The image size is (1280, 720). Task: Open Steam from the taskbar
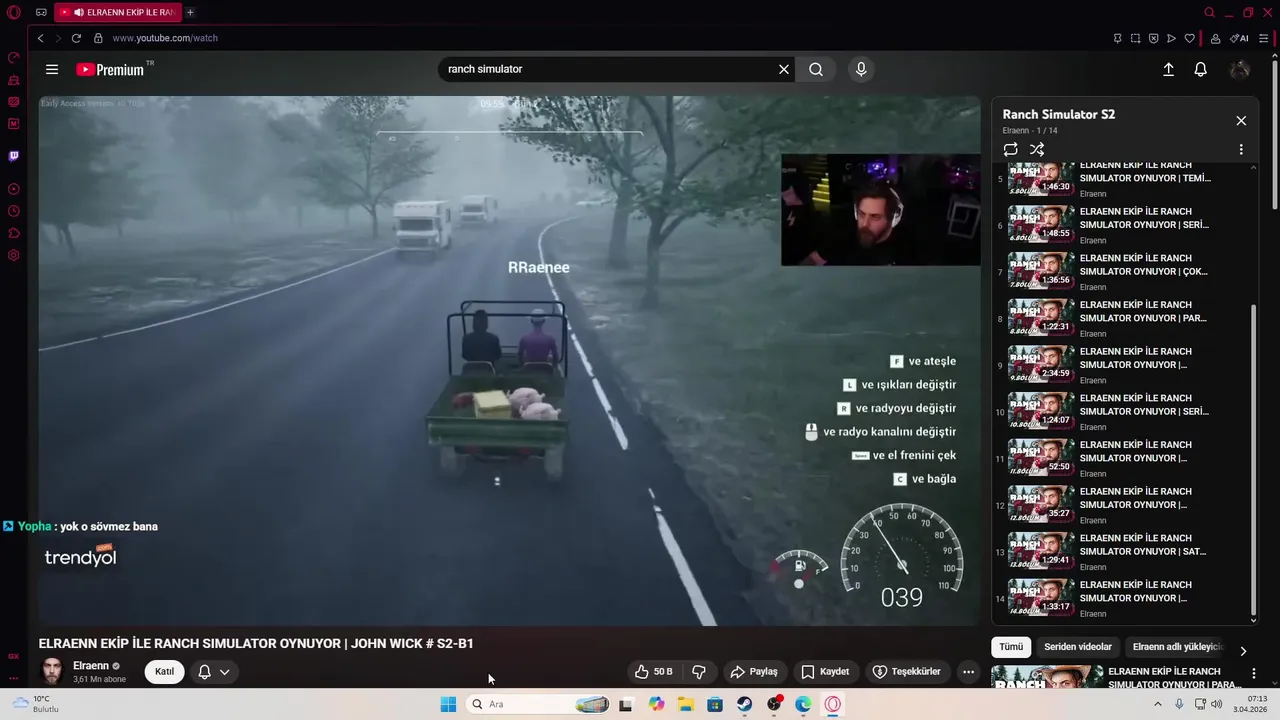745,704
